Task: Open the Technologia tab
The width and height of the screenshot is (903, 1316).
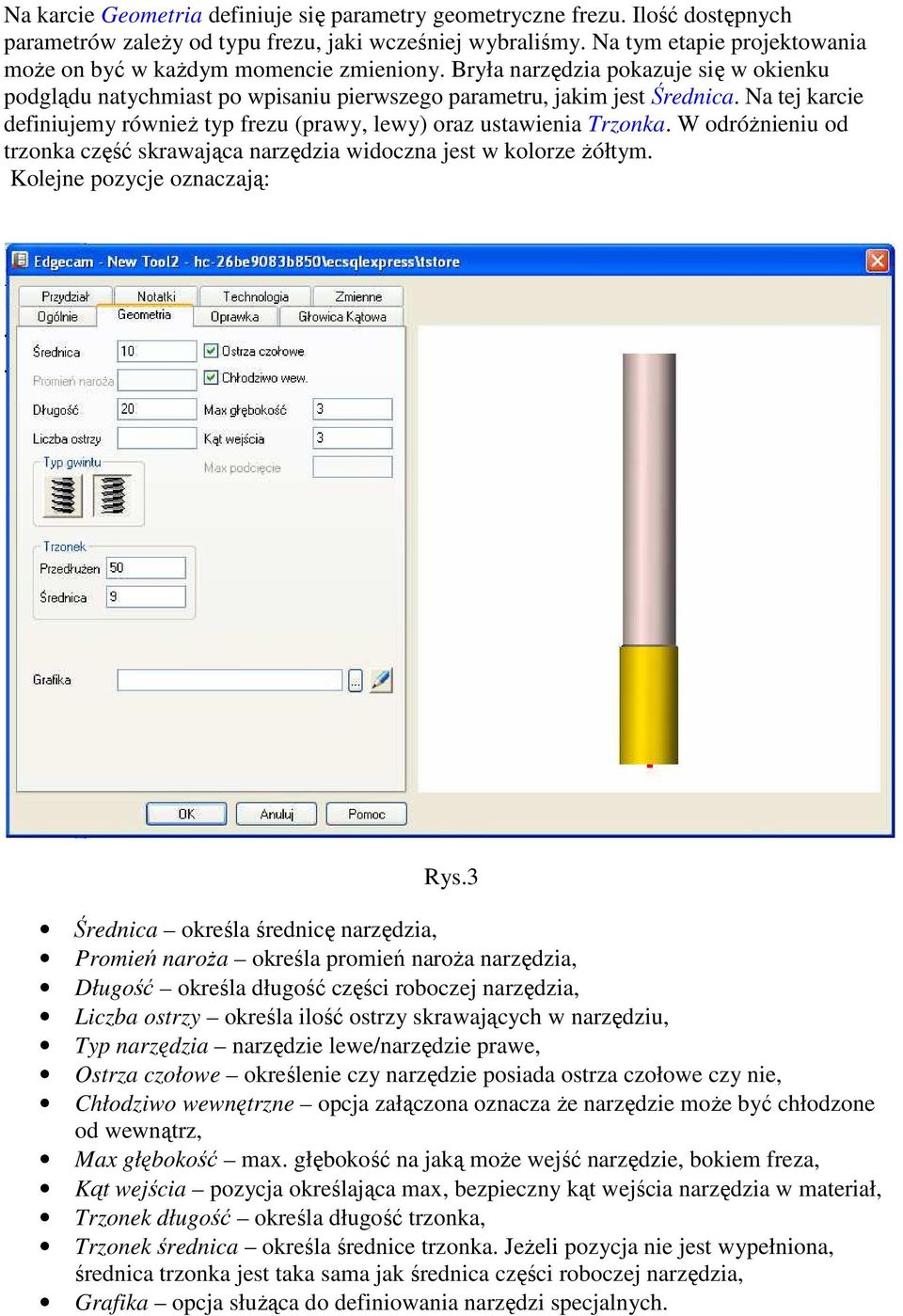Action: coord(256,296)
